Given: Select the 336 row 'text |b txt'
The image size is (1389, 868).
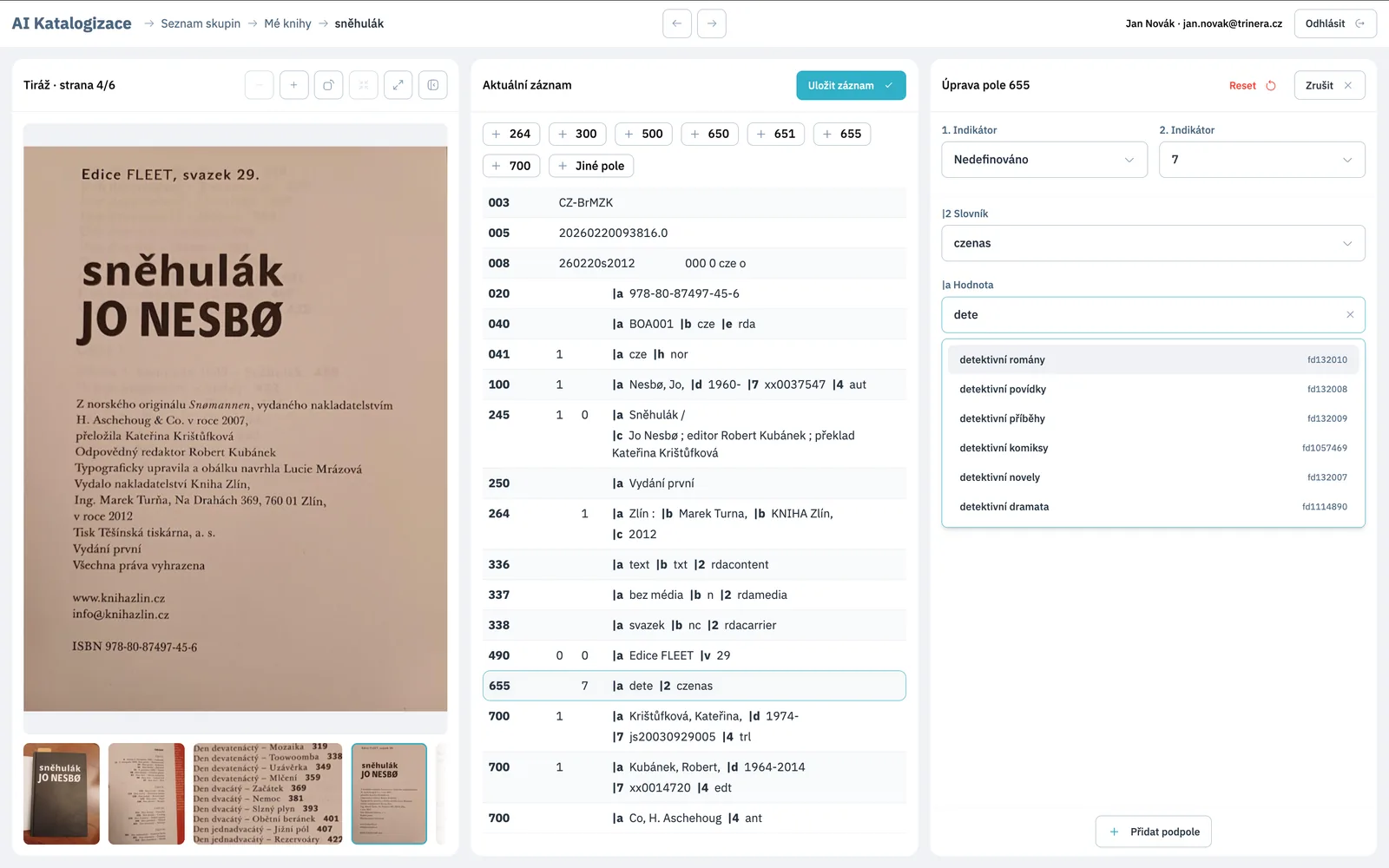Looking at the screenshot, I should tap(694, 564).
